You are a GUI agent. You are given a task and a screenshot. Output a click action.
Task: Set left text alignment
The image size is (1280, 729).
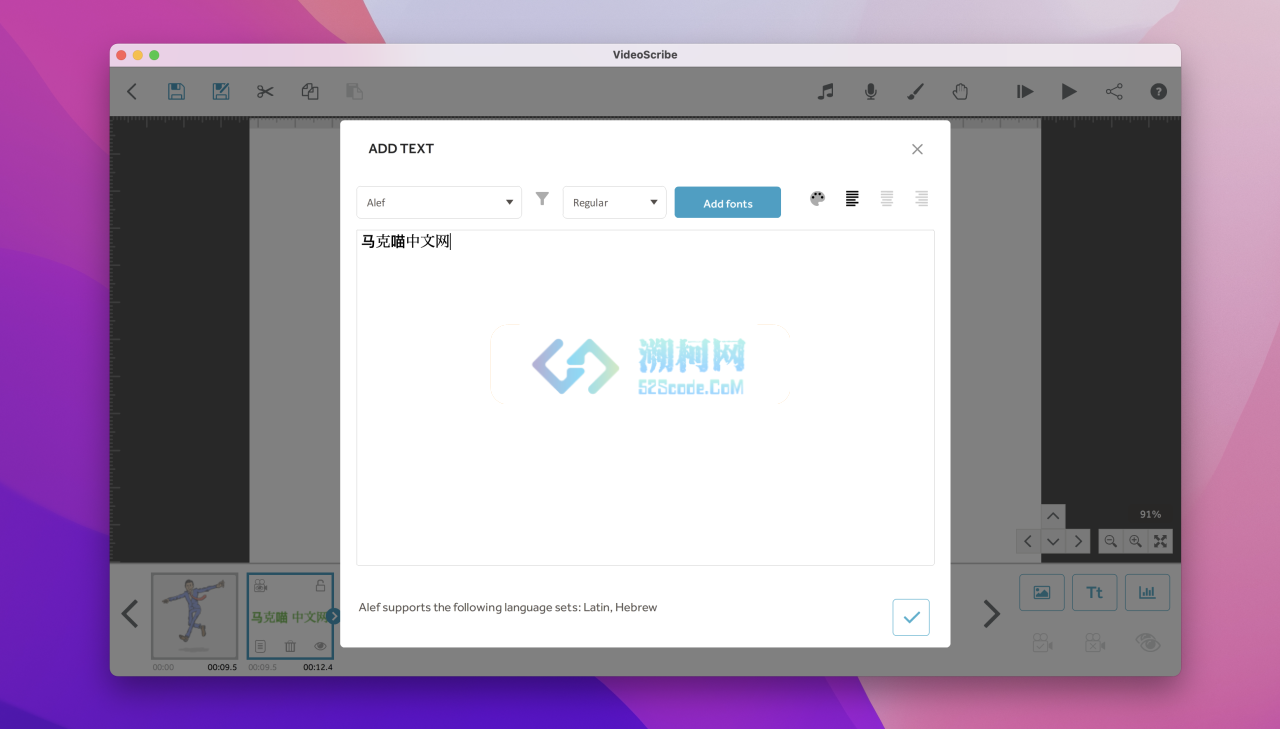(x=852, y=199)
